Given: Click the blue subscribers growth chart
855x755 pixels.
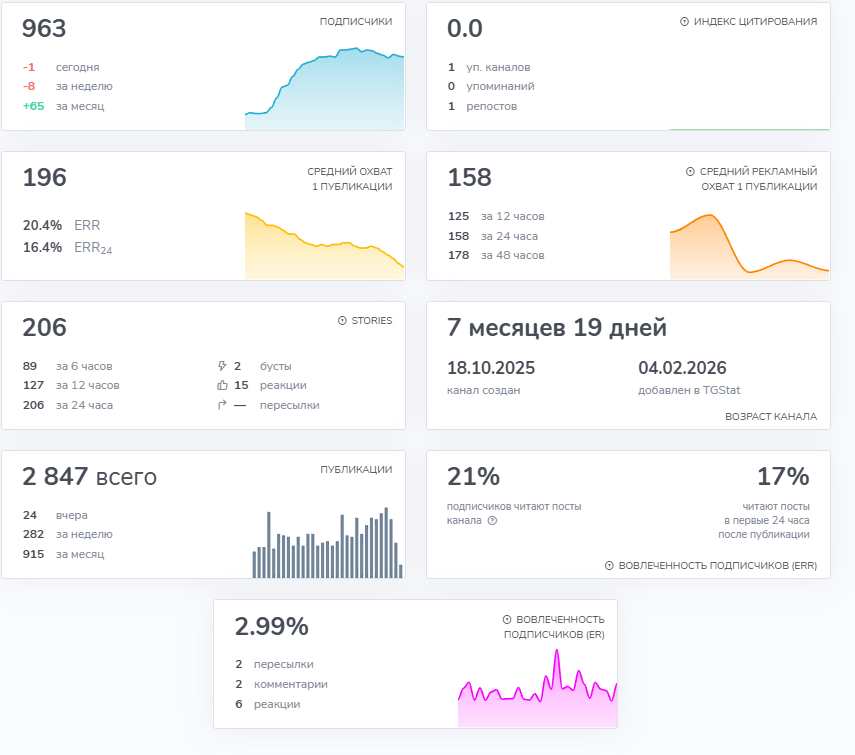Looking at the screenshot, I should pyautogui.click(x=325, y=89).
